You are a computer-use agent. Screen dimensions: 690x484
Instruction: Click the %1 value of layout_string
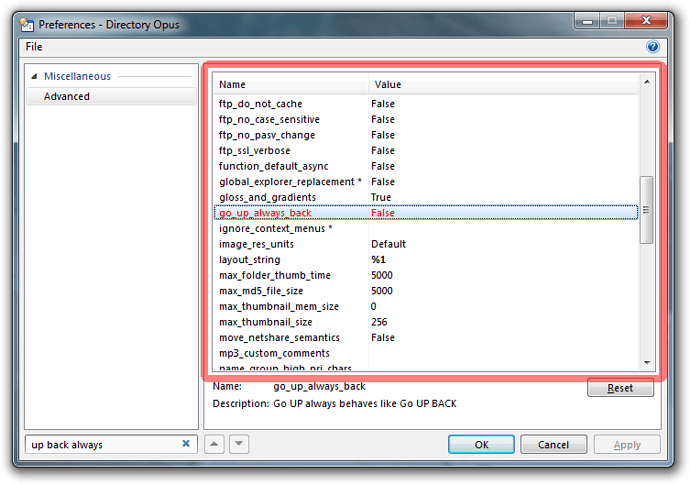coord(378,260)
